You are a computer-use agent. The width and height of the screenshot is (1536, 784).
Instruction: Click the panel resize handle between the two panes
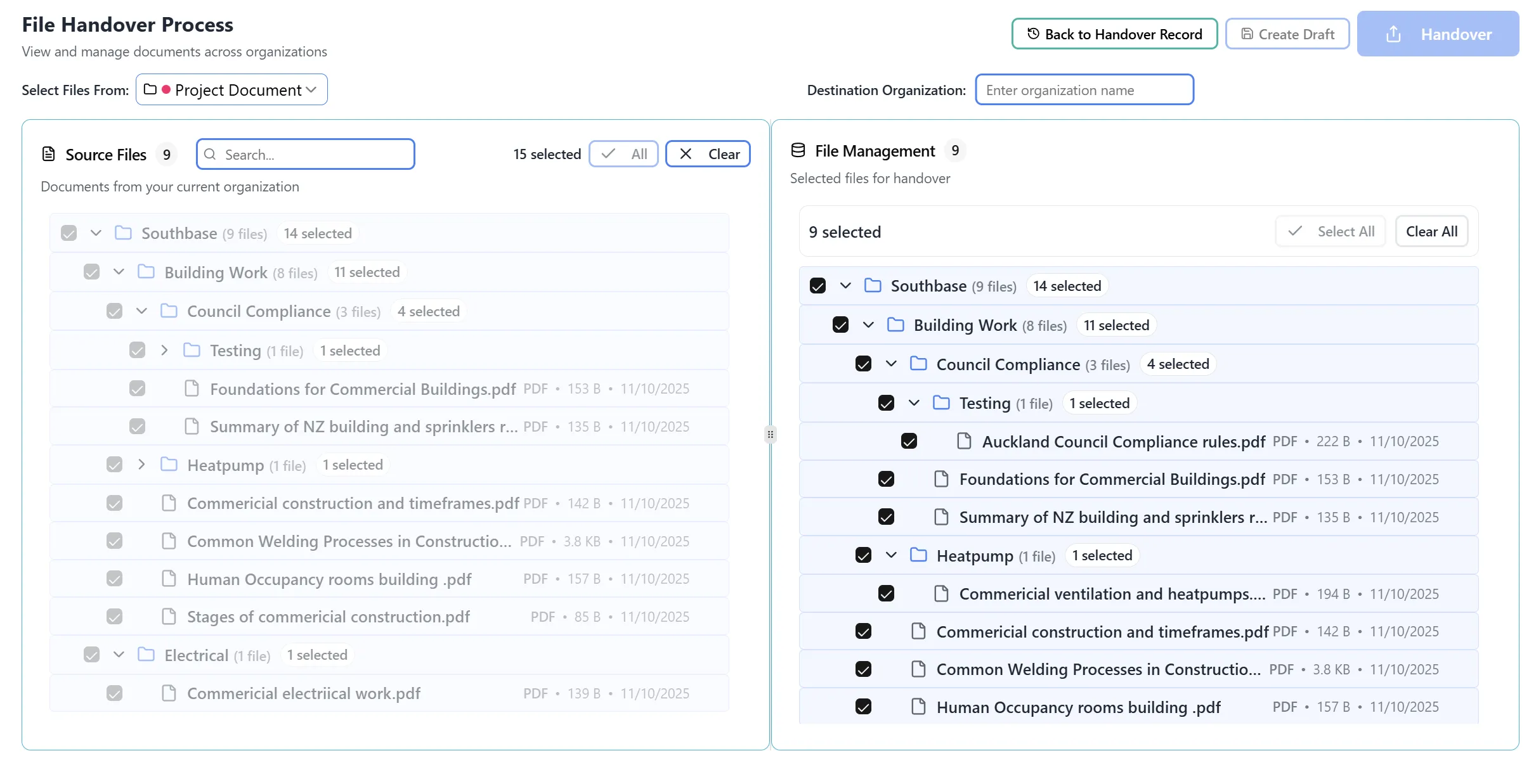769,434
